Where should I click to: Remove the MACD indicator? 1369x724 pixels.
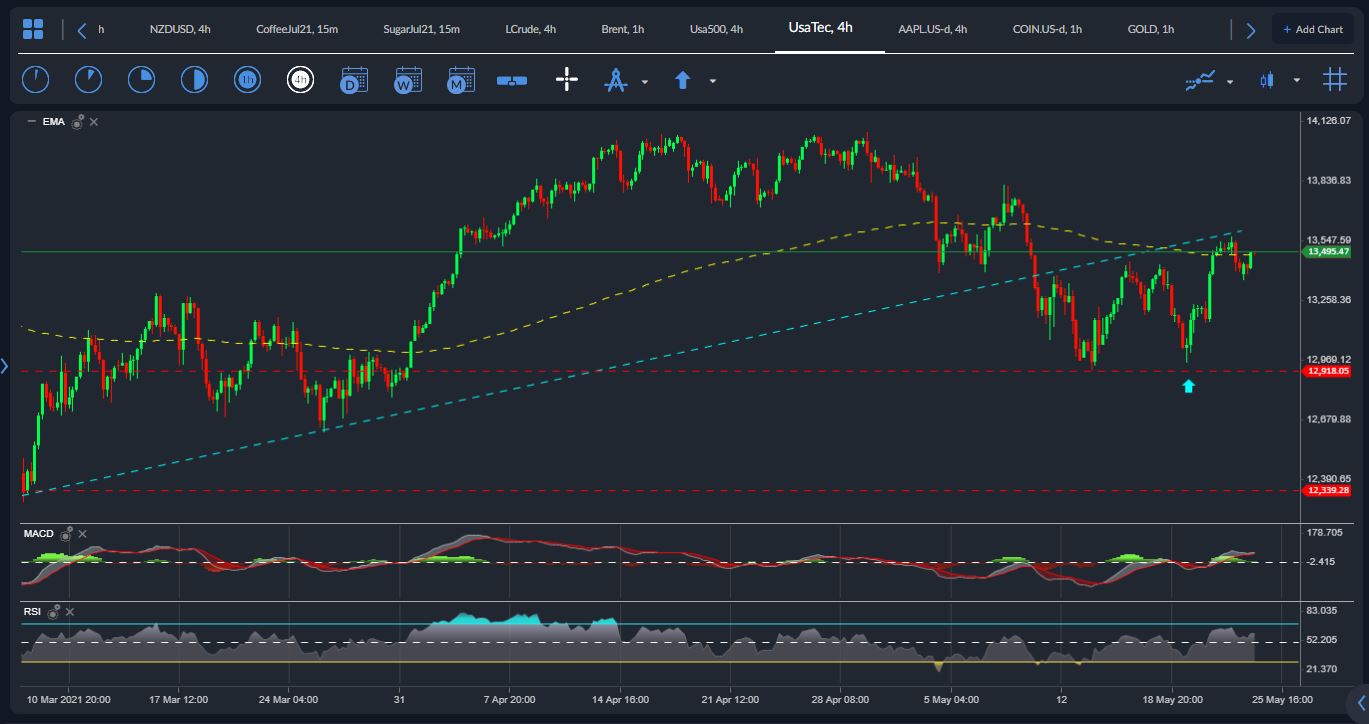coord(83,534)
